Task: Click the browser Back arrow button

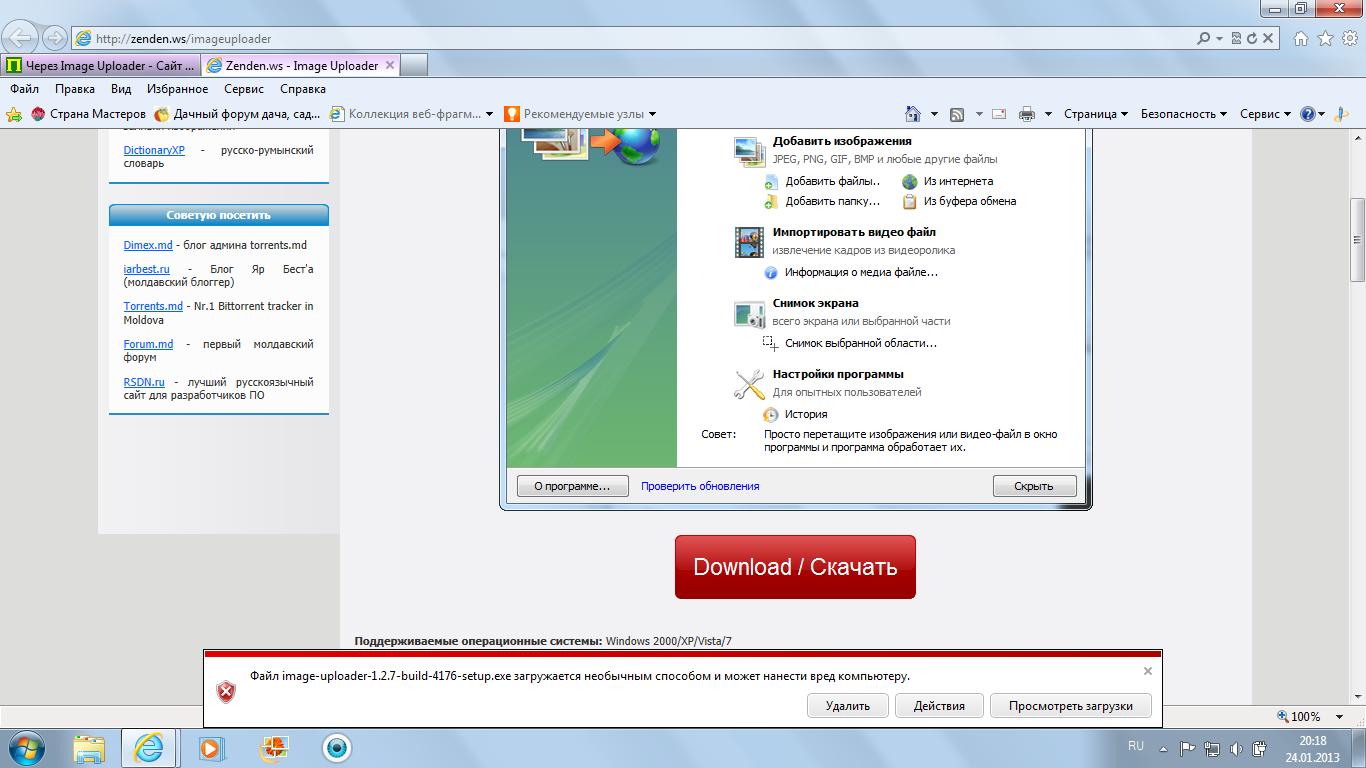Action: click(21, 38)
